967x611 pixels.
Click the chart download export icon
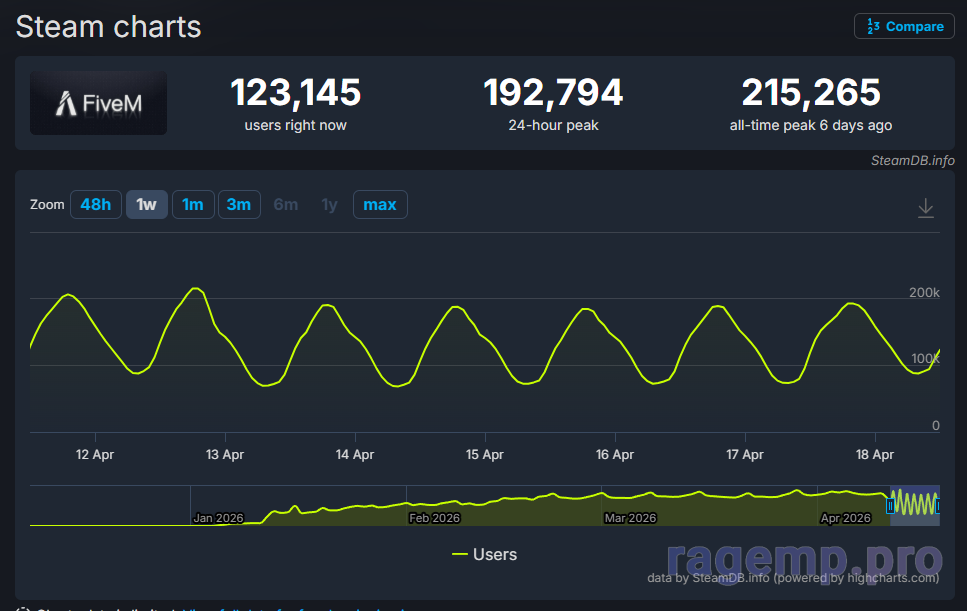tap(925, 206)
